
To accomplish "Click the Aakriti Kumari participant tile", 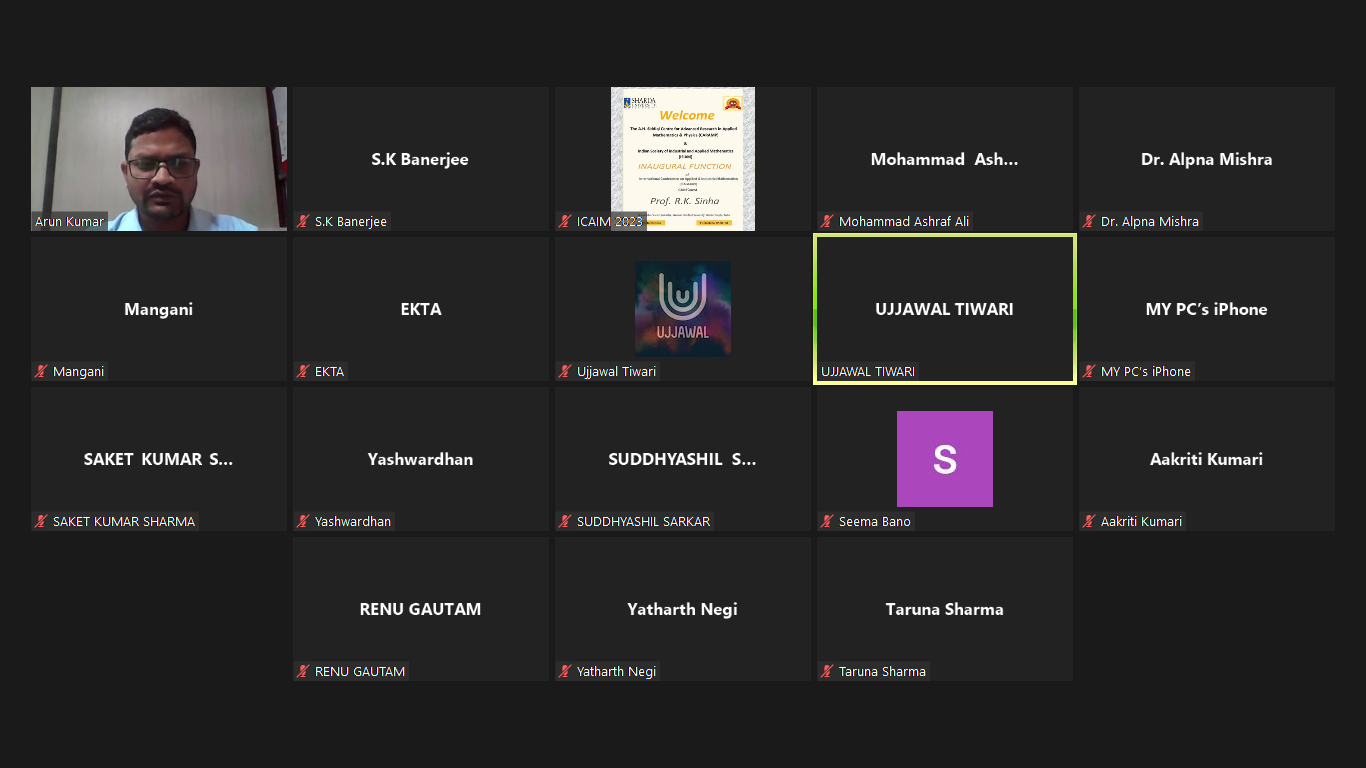I will 1206,459.
